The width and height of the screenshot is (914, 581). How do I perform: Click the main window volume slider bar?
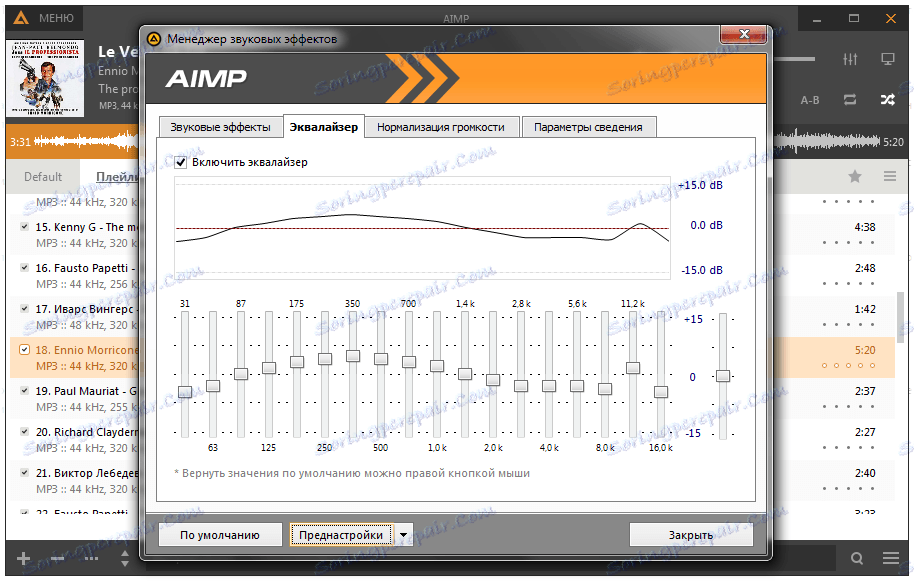(x=795, y=59)
